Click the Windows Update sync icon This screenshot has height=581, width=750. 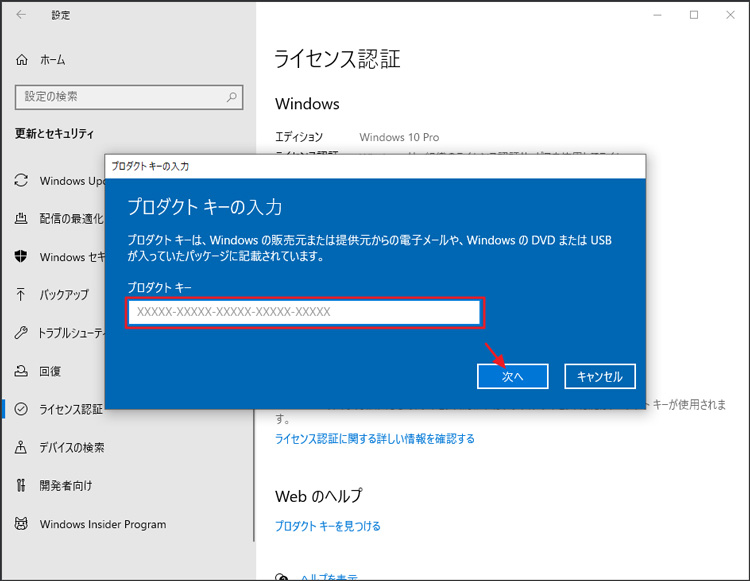21,181
